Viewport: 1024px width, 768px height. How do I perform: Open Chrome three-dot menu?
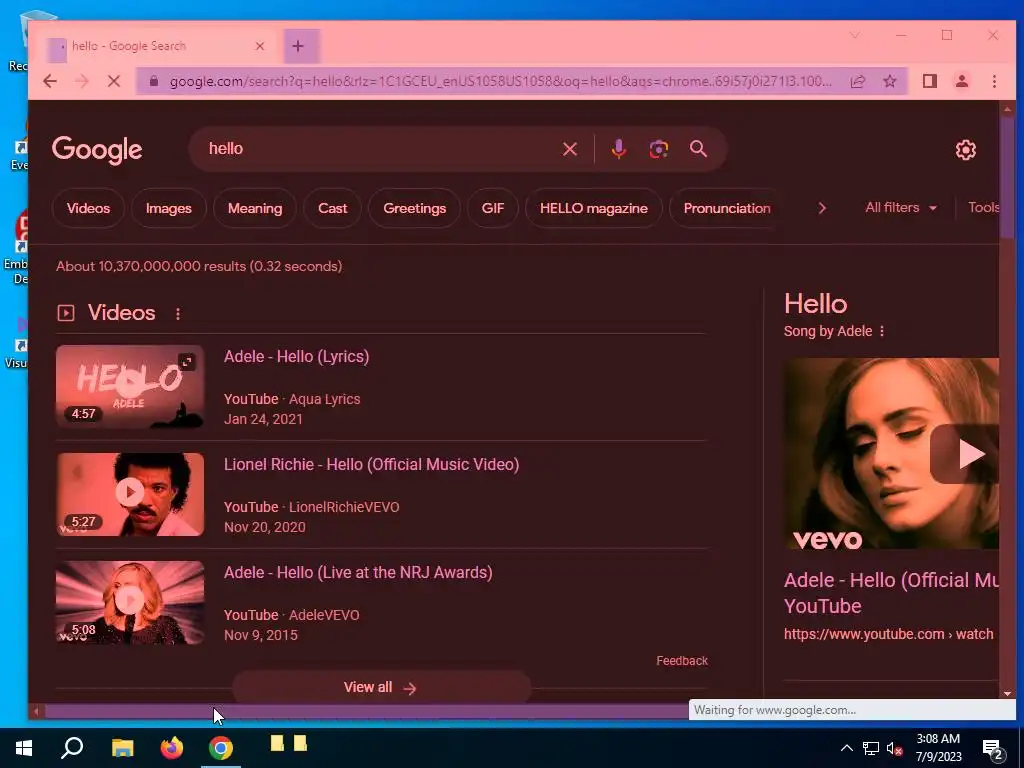(994, 81)
